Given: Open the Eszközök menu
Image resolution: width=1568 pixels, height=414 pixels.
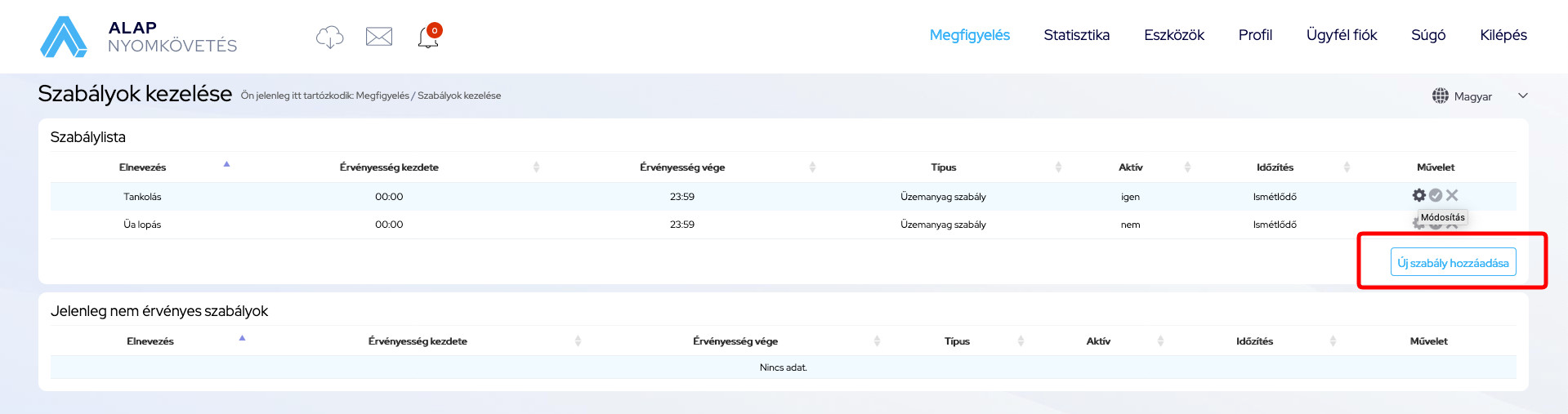Looking at the screenshot, I should 1173,35.
